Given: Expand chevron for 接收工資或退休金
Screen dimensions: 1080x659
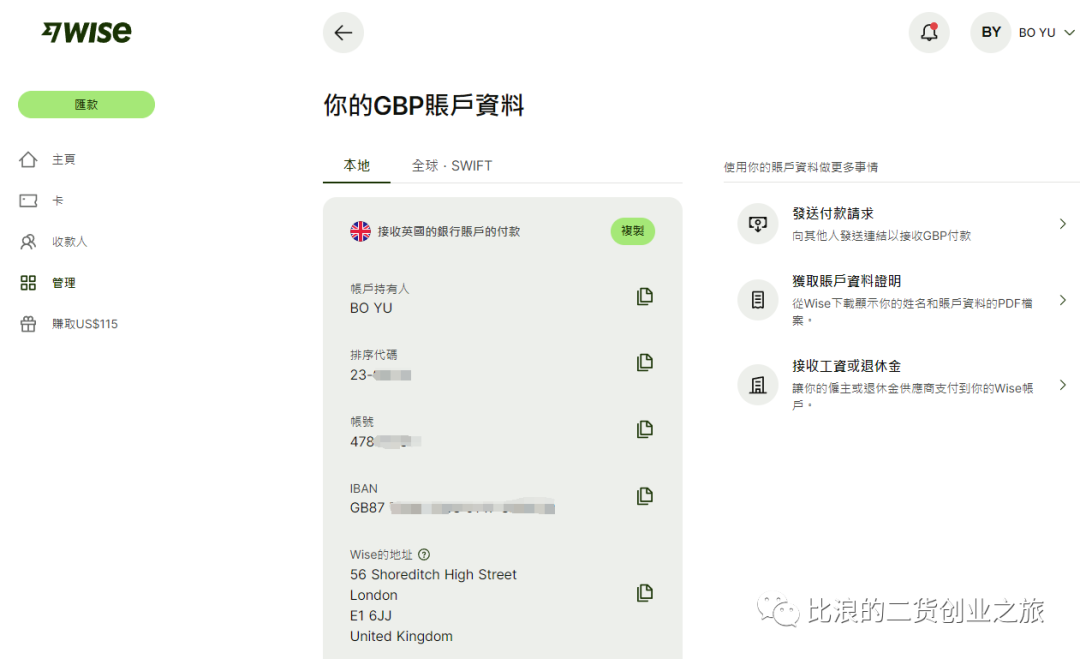Looking at the screenshot, I should (x=1063, y=385).
